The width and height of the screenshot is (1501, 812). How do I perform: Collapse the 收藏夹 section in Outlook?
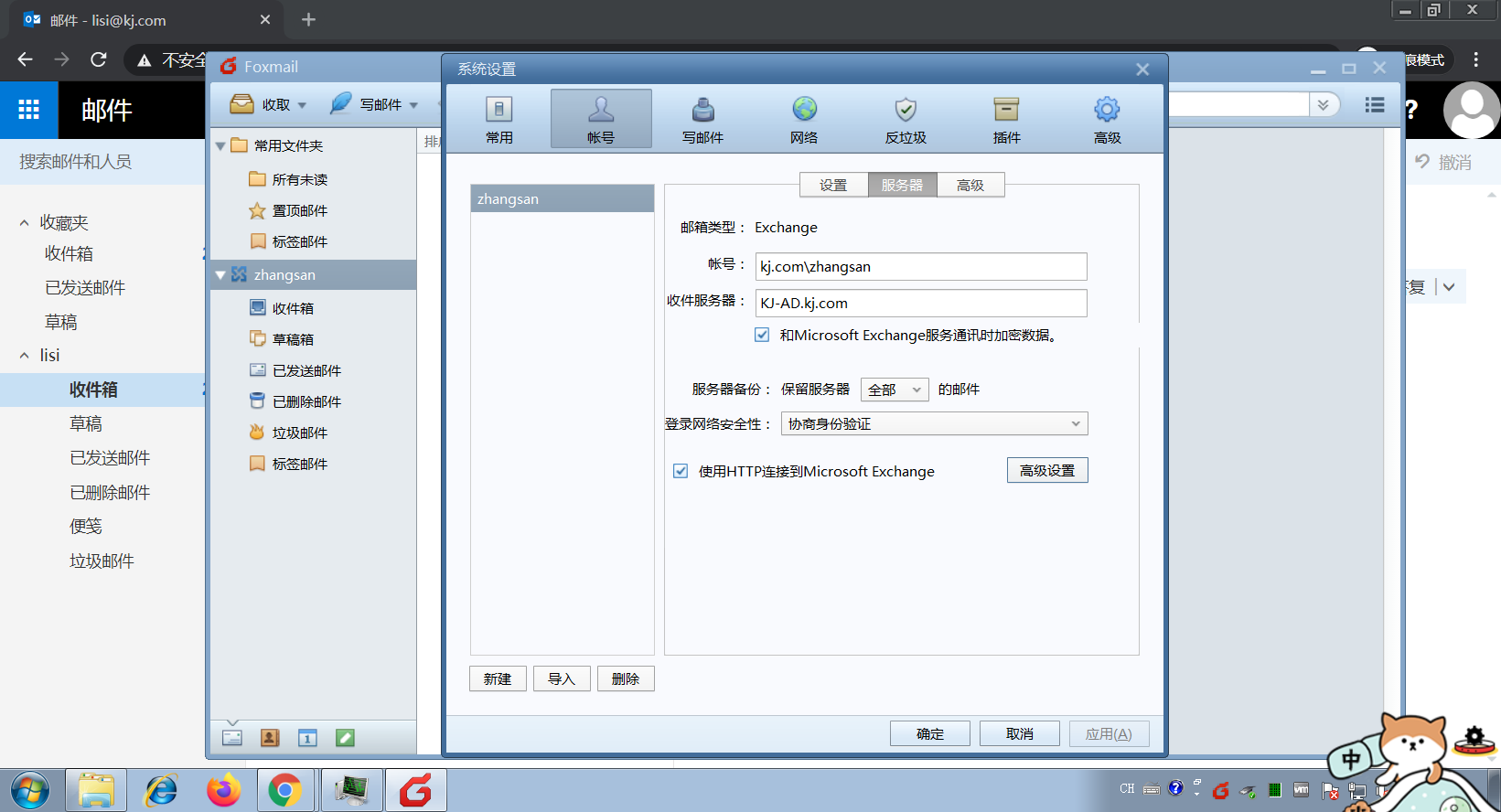[24, 223]
